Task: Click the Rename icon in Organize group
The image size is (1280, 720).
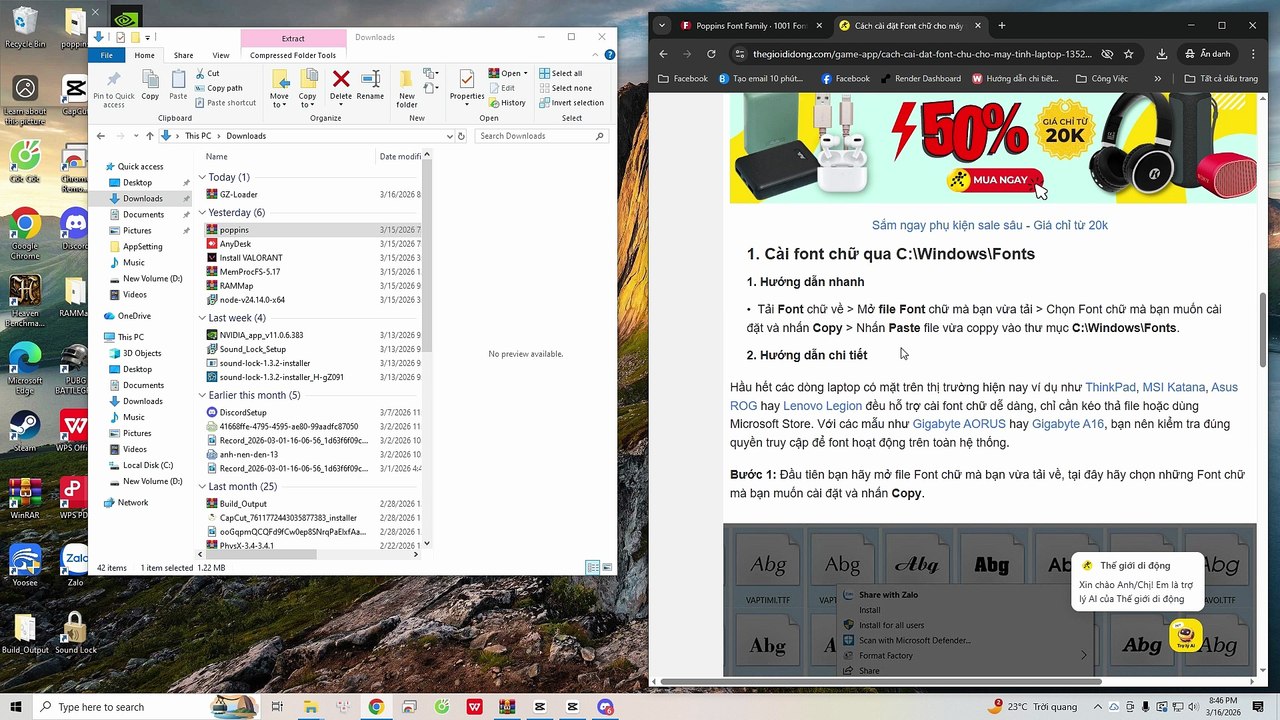Action: [370, 86]
